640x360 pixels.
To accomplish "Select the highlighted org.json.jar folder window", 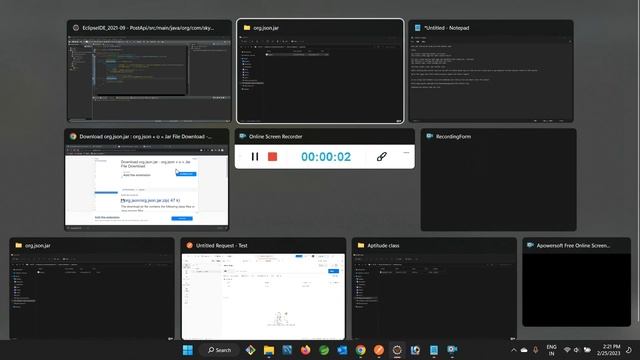I will (320, 71).
